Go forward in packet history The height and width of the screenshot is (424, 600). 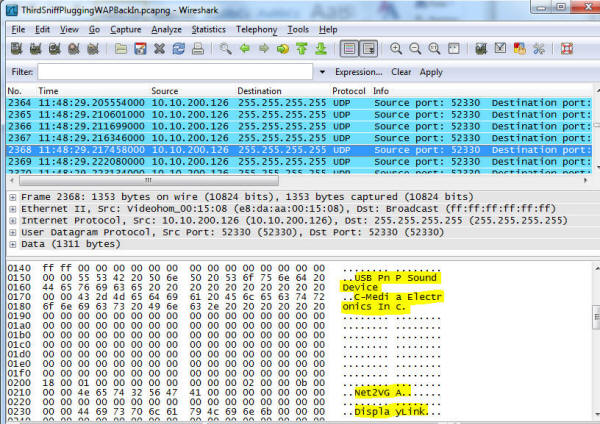tap(264, 49)
